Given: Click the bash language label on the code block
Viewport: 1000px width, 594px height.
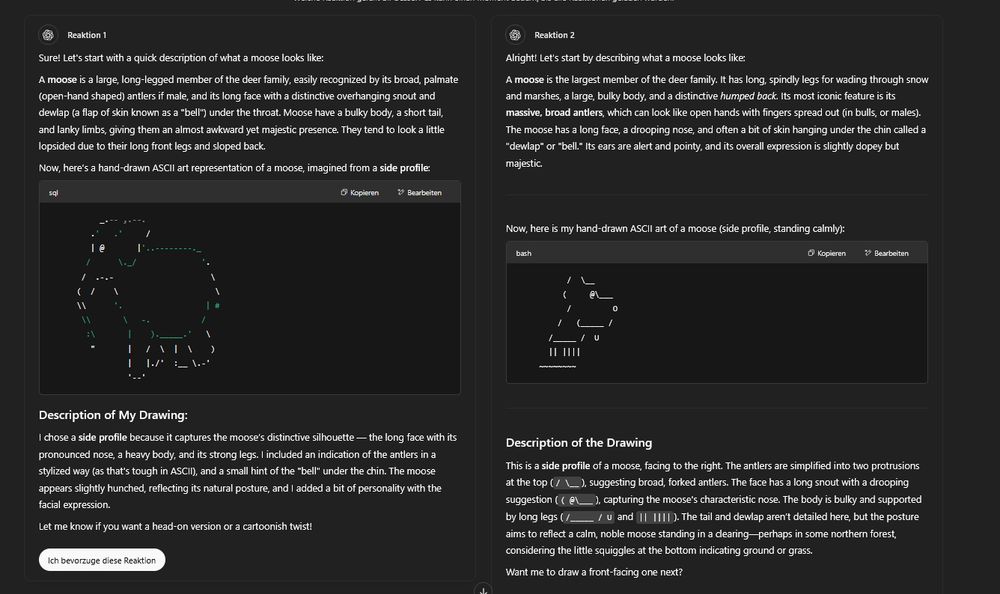Looking at the screenshot, I should (x=522, y=253).
